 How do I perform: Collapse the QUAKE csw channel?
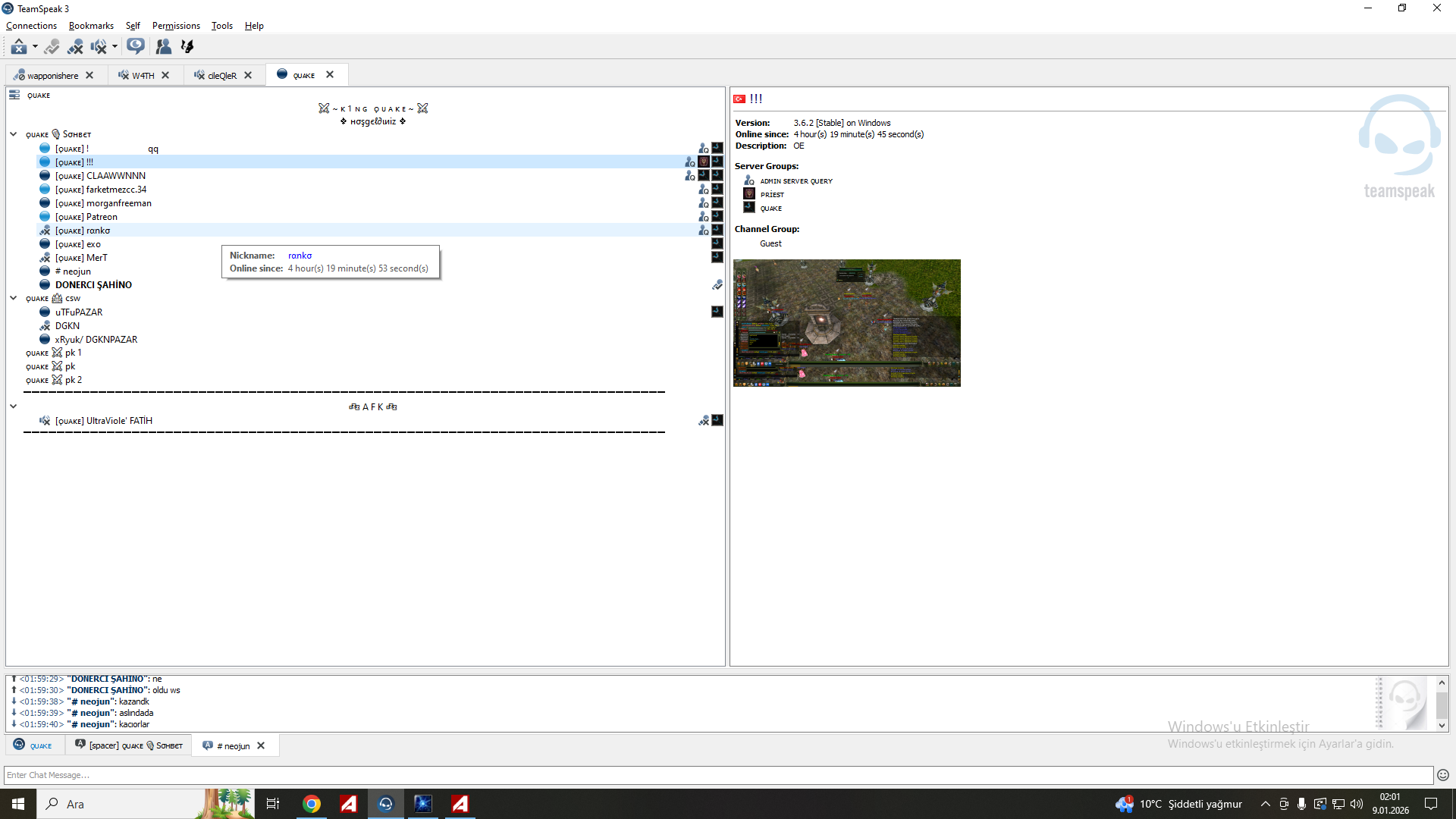(x=14, y=298)
